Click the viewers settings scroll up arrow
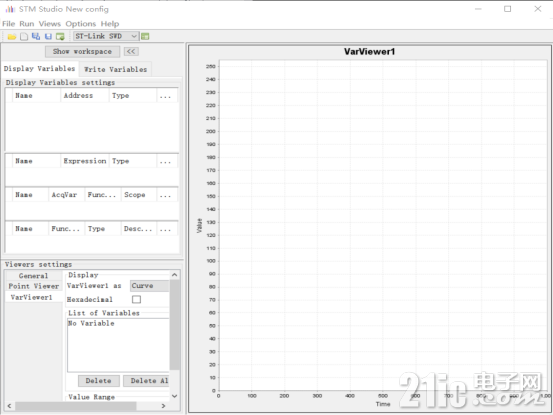 (175, 275)
